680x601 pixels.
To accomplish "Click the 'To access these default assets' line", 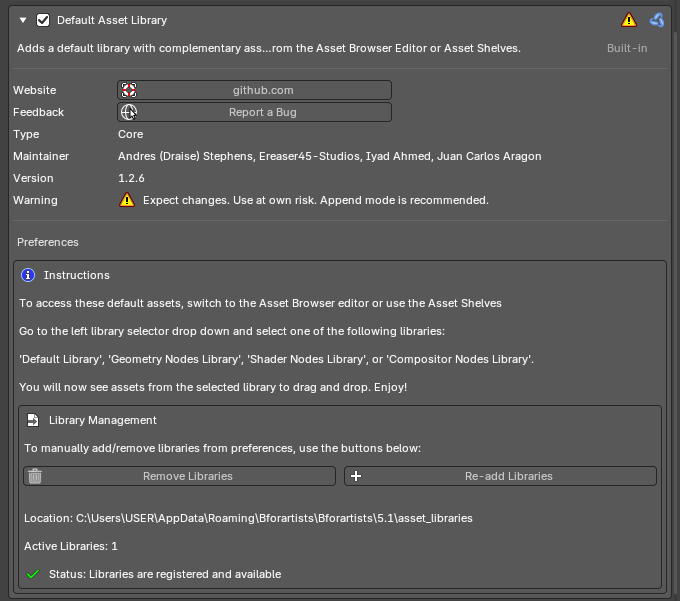I will pos(260,303).
